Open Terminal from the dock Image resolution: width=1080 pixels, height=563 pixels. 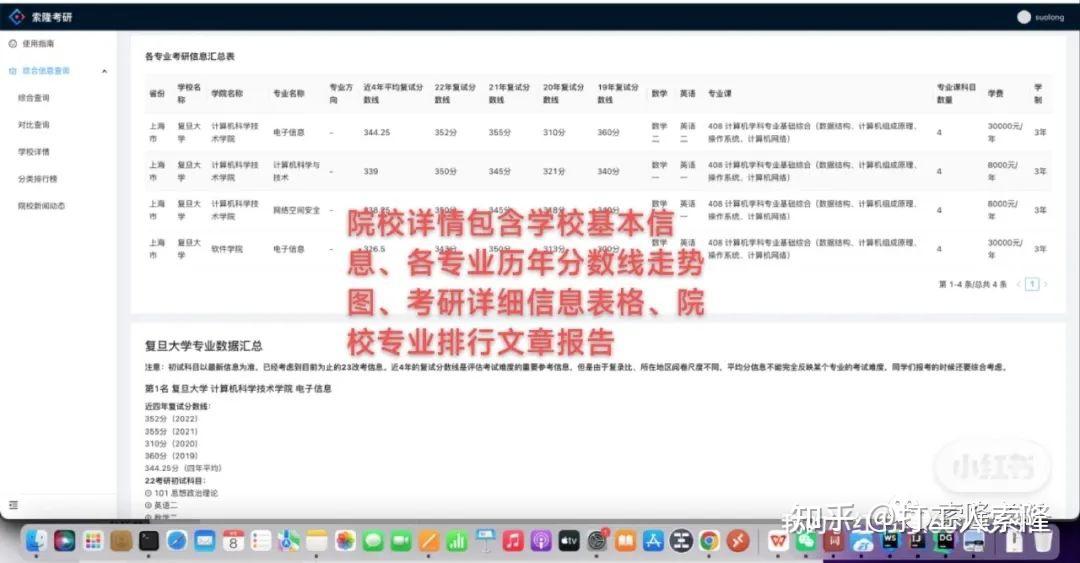[149, 541]
